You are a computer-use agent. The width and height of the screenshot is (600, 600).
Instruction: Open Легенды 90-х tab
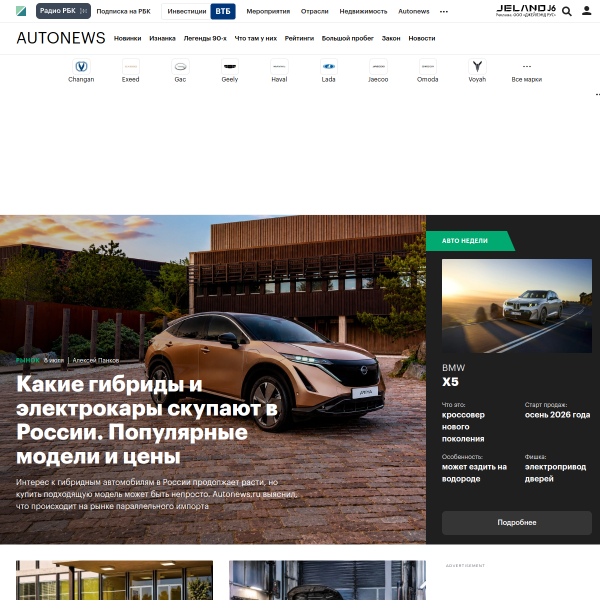point(205,38)
